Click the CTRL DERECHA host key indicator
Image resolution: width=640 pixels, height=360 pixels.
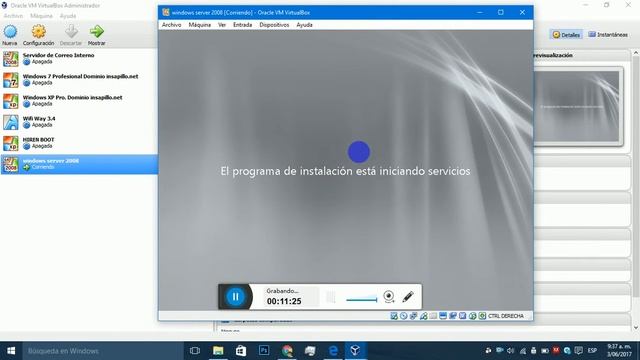click(x=506, y=316)
